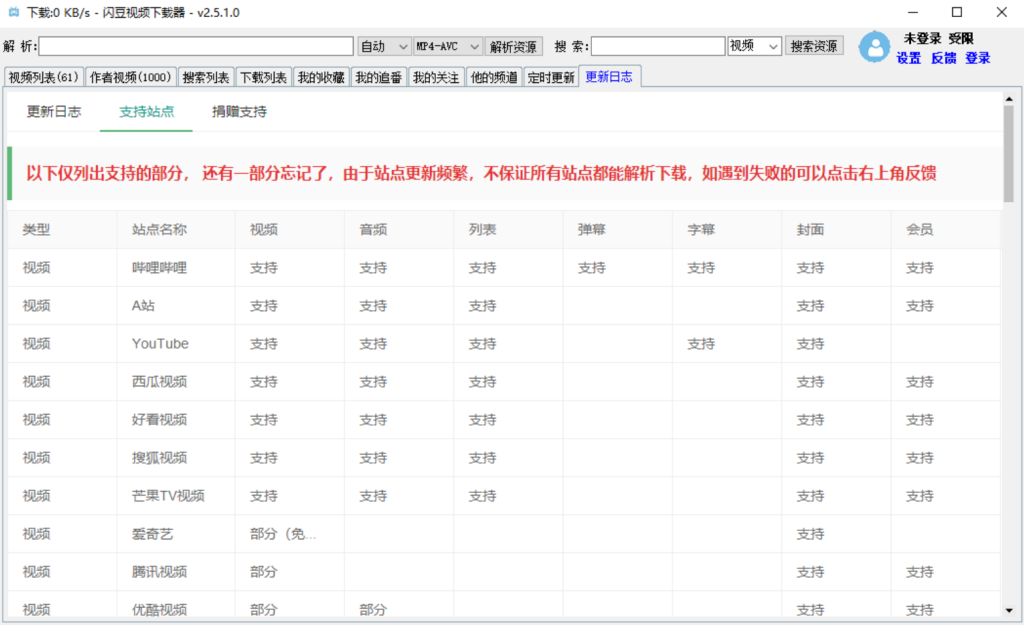Image resolution: width=1024 pixels, height=625 pixels.
Task: Open the 作者视频(1000) tab
Action: 131,77
